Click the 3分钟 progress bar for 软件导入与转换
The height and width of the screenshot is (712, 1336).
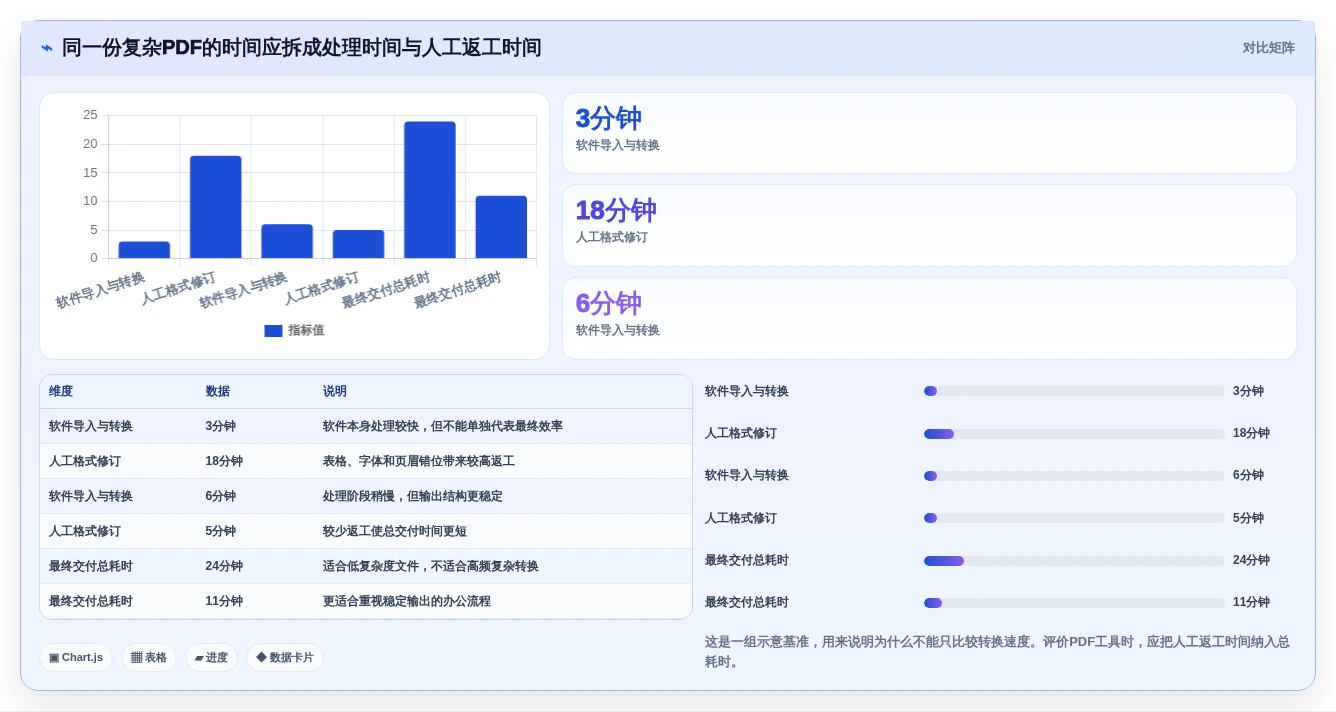coord(1074,391)
